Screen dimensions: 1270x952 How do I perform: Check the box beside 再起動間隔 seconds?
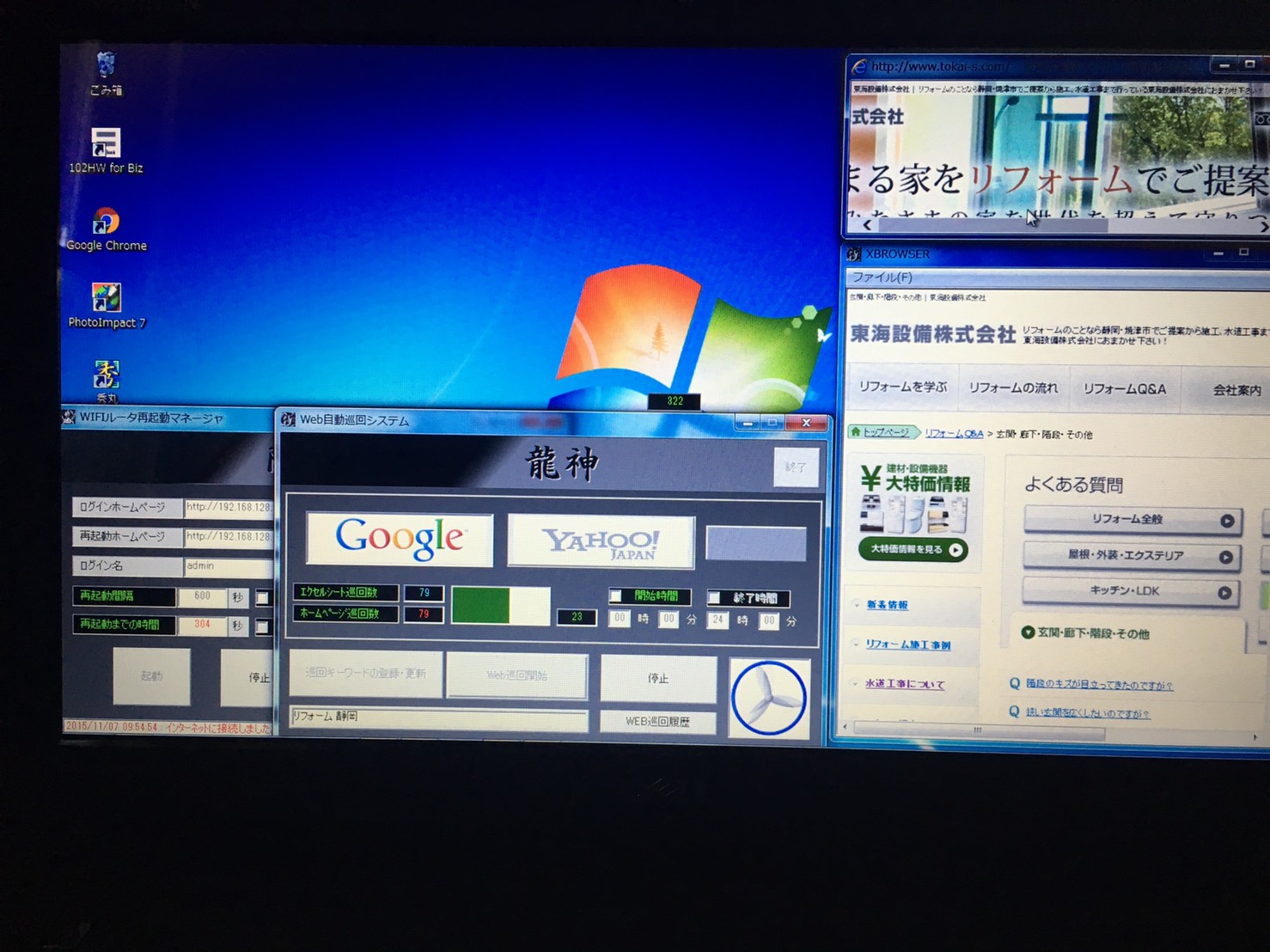point(262,598)
